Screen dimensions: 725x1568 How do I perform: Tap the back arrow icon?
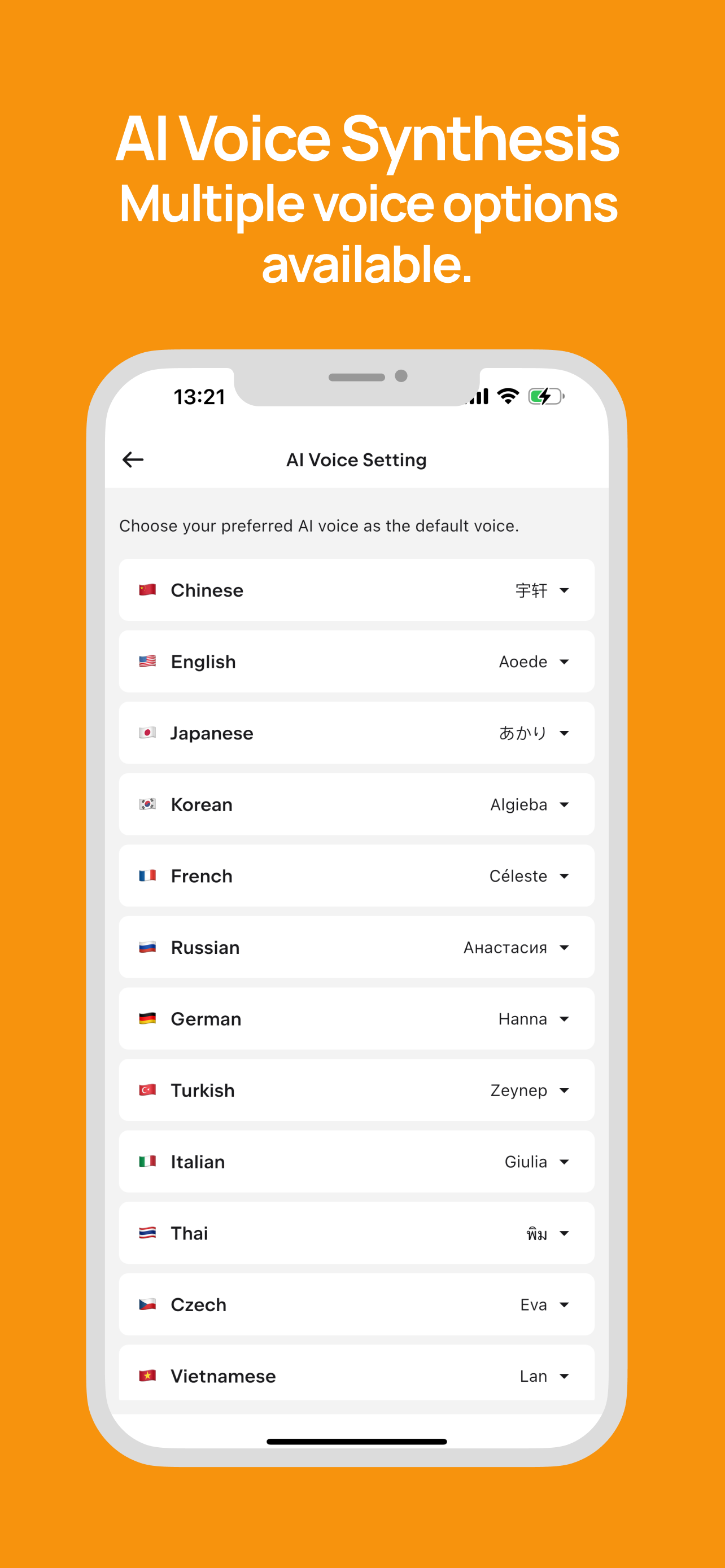tap(133, 459)
